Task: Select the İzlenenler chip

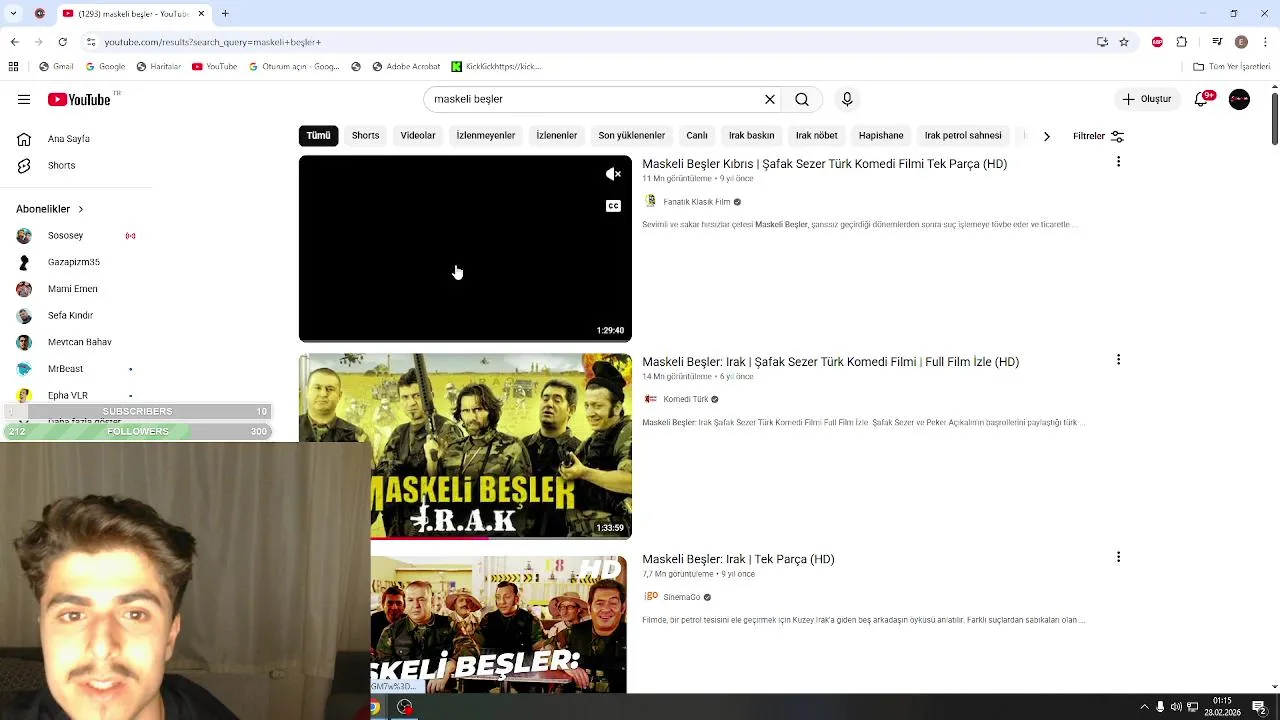Action: coord(557,135)
